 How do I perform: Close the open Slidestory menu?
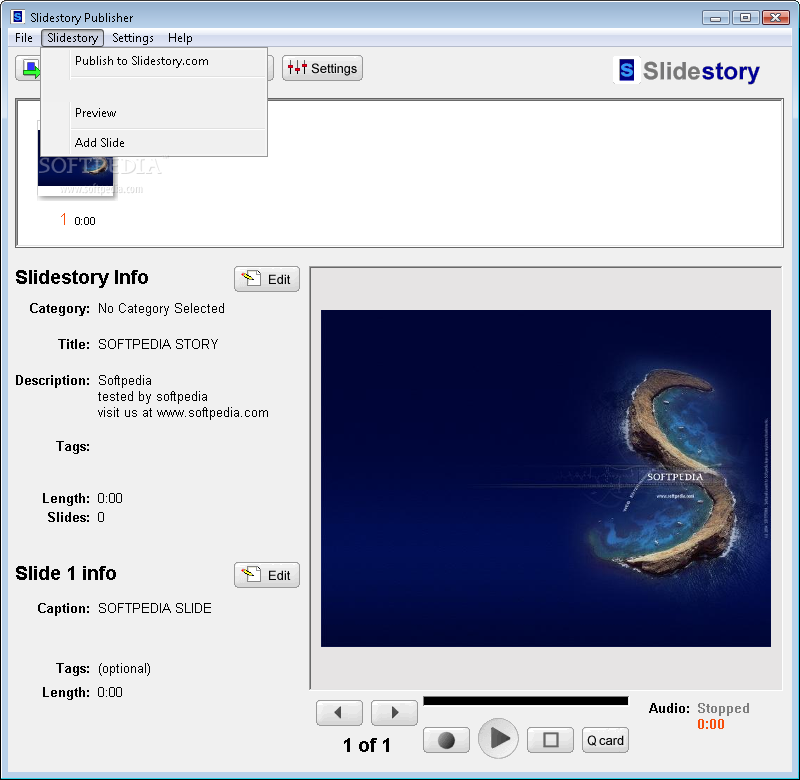72,38
